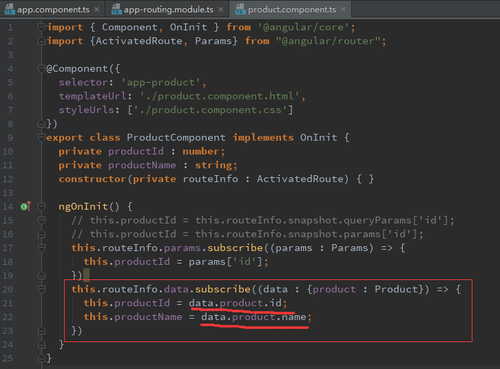Click the fold end marker at line 8

coord(42,124)
